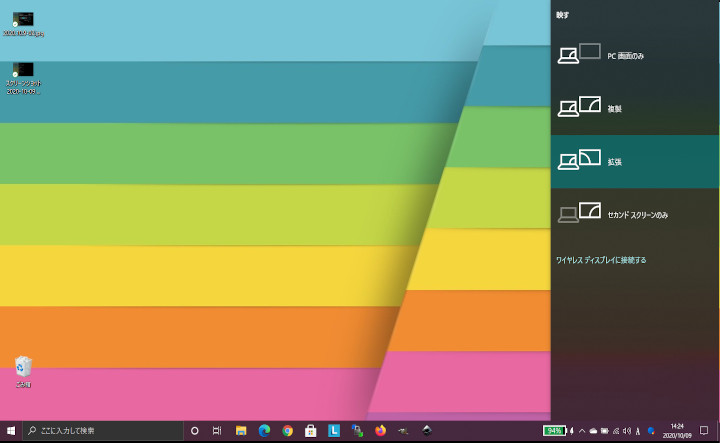Click the IME input mode indicator A
This screenshot has width=720, height=443.
(638, 431)
